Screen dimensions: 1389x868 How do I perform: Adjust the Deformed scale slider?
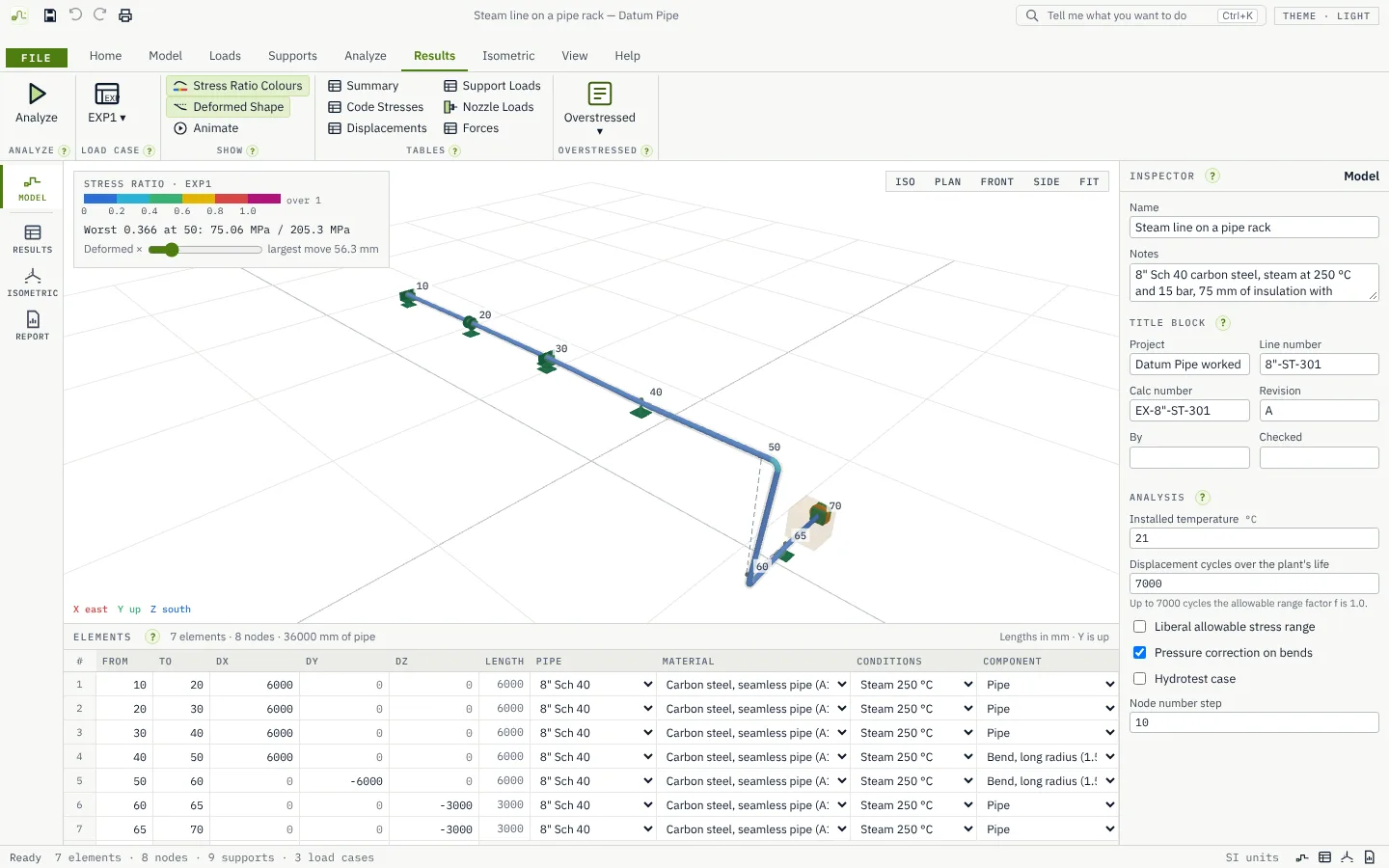click(204, 250)
